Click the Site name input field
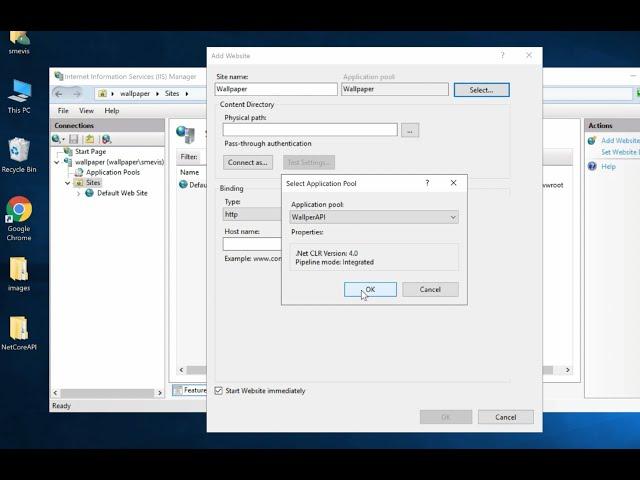This screenshot has width=640, height=480. [x=276, y=89]
